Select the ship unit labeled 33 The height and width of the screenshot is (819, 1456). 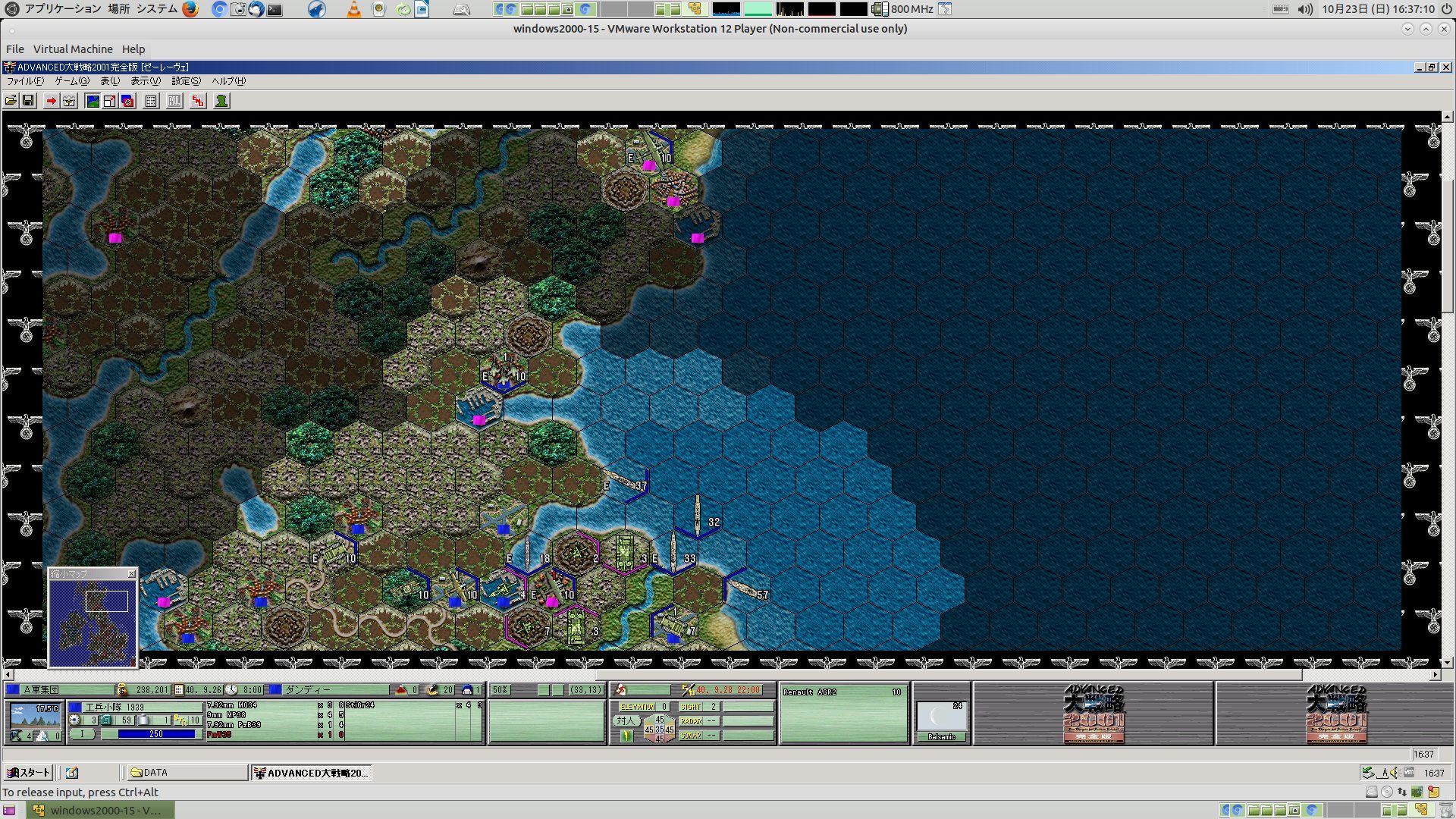[x=673, y=554]
